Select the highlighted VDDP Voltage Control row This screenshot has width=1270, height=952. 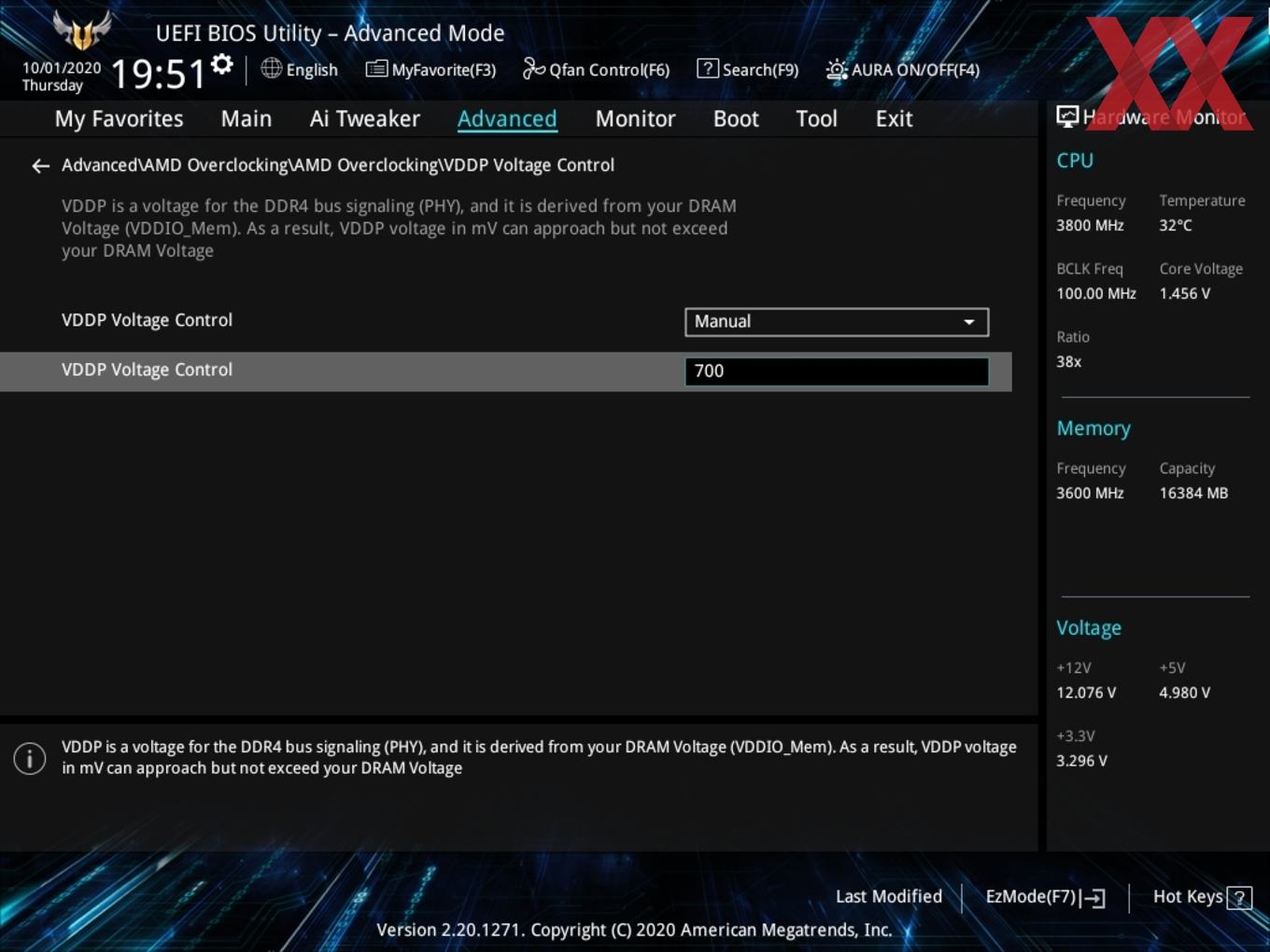click(505, 371)
